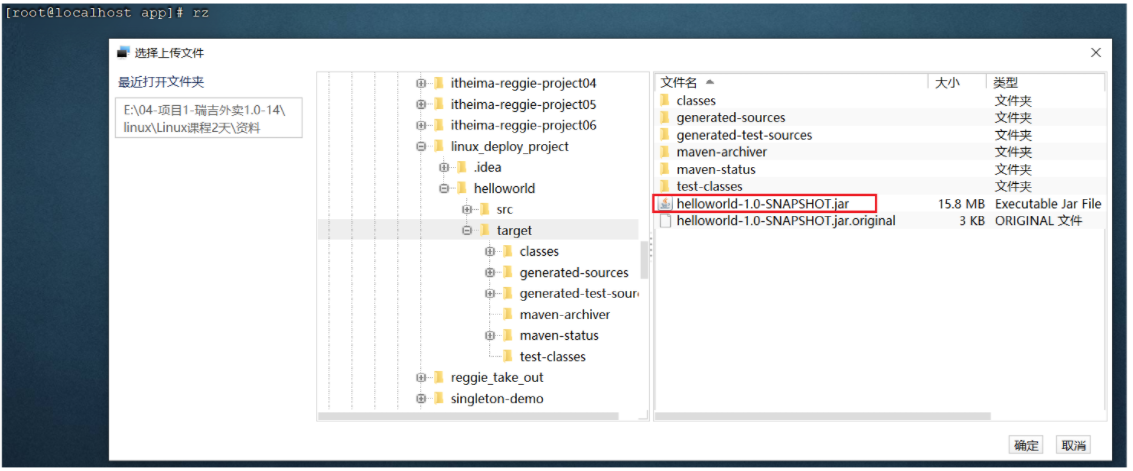Click the horizontal scrollbar under folder tree

pyautogui.click(x=468, y=416)
